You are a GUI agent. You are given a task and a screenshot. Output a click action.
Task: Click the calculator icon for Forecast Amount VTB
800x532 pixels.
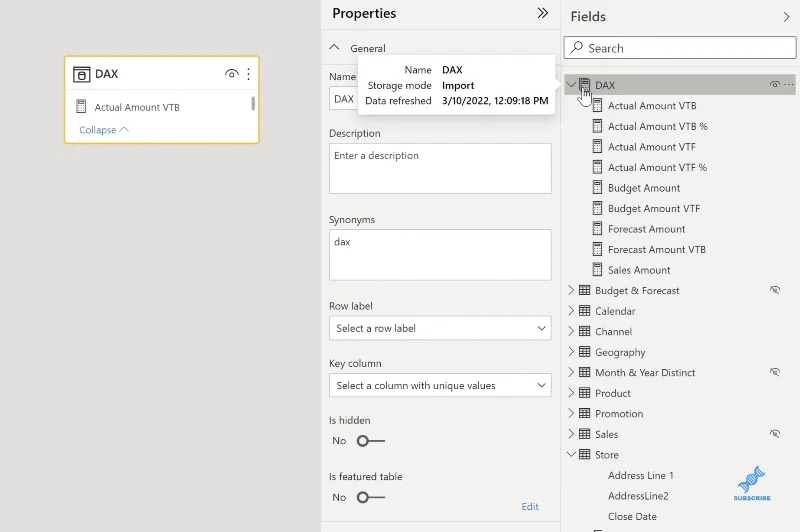597,249
